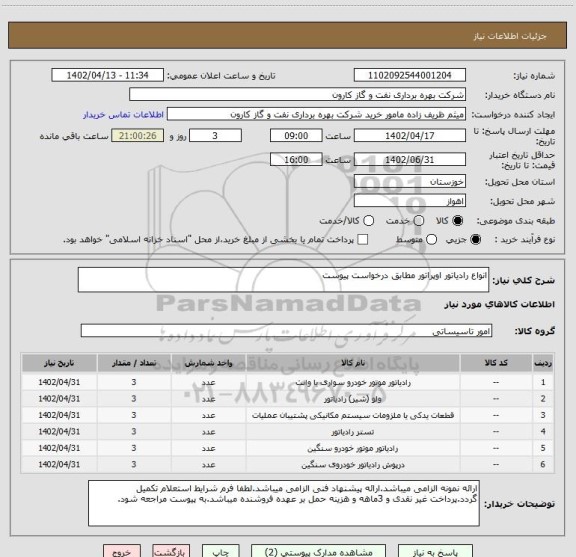Click the تعداد / مقدار column header
576x557 pixels.
pos(134,363)
